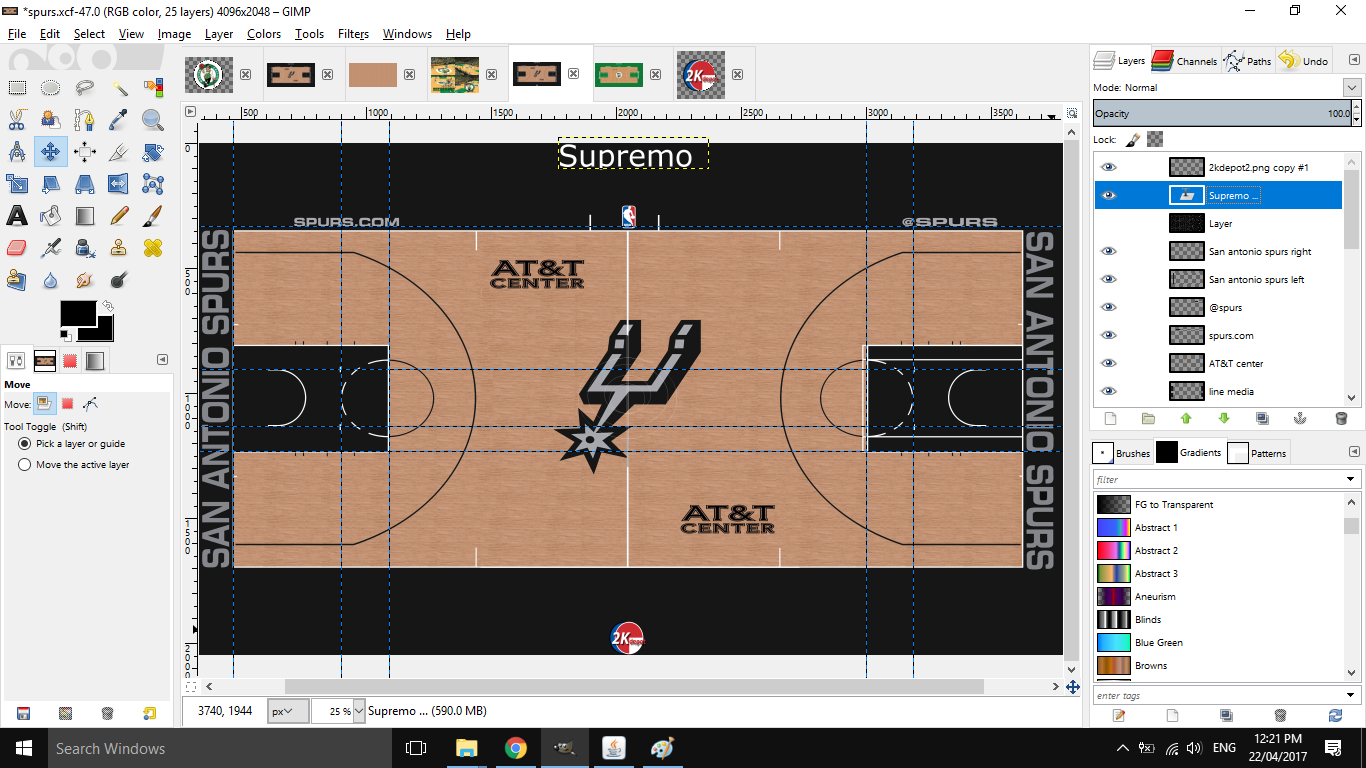The width and height of the screenshot is (1366, 768).
Task: Hide the San antonio spurs left layer
Action: coord(1108,279)
